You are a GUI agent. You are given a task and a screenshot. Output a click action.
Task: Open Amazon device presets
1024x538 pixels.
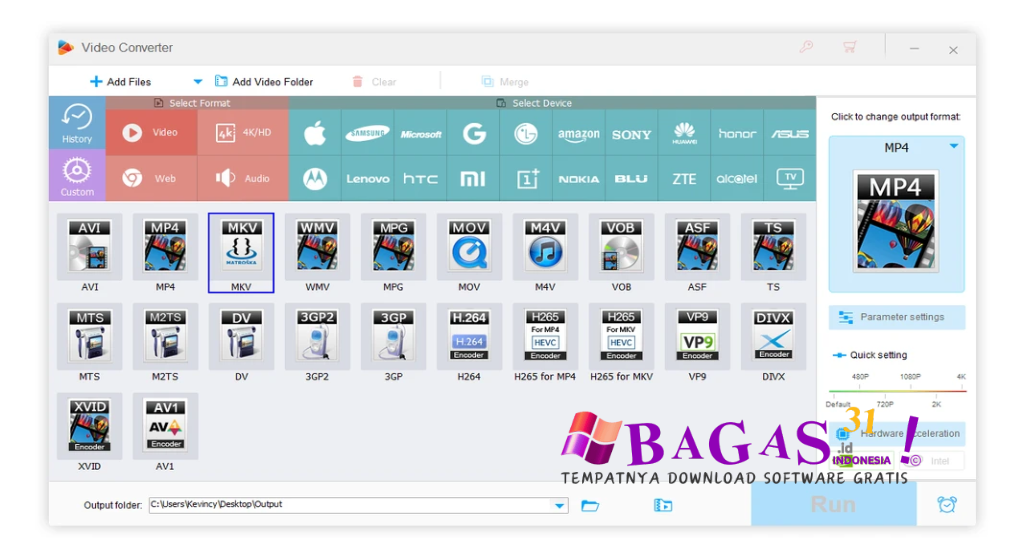(x=579, y=133)
